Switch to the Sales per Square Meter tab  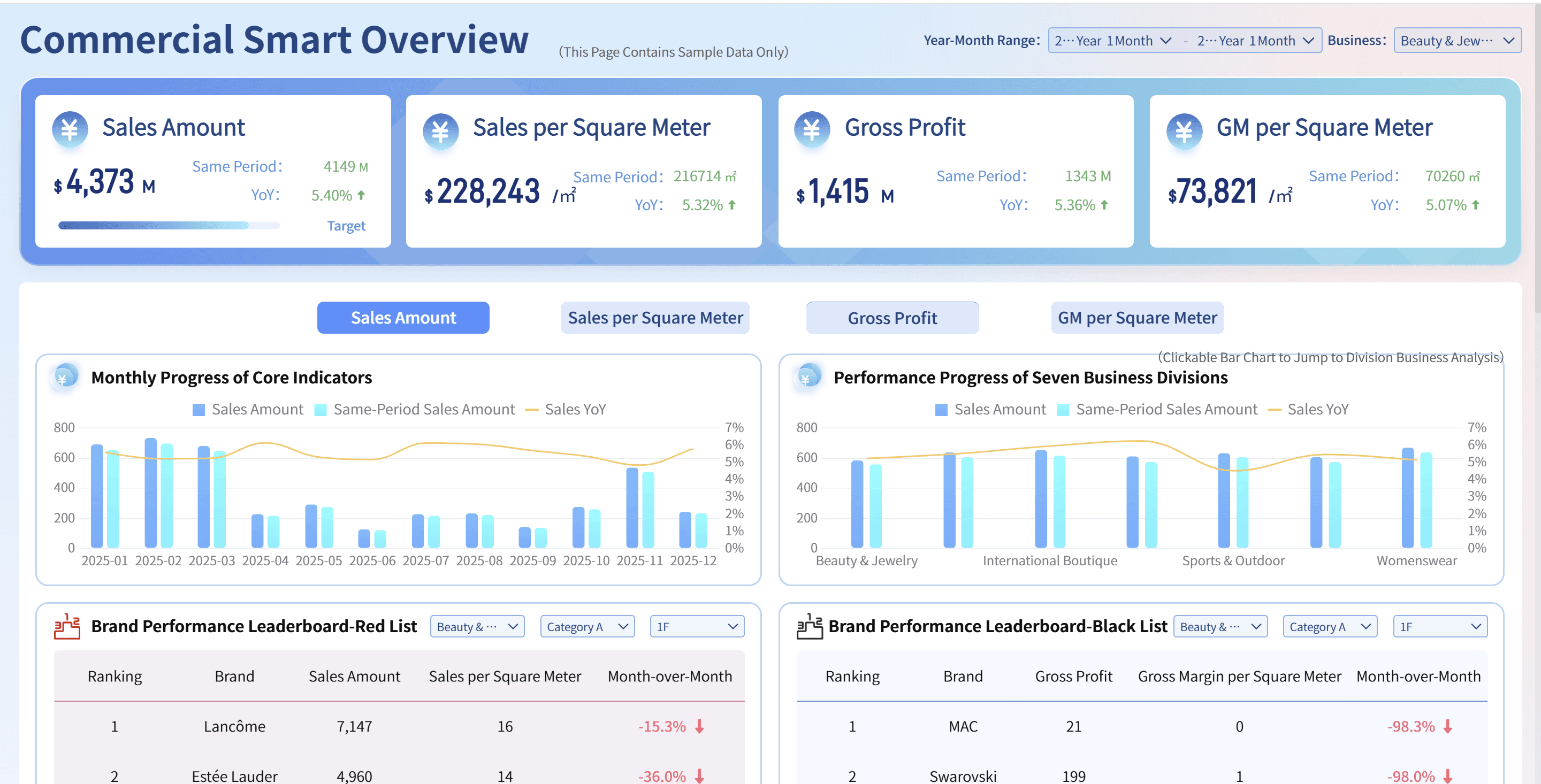coord(655,318)
